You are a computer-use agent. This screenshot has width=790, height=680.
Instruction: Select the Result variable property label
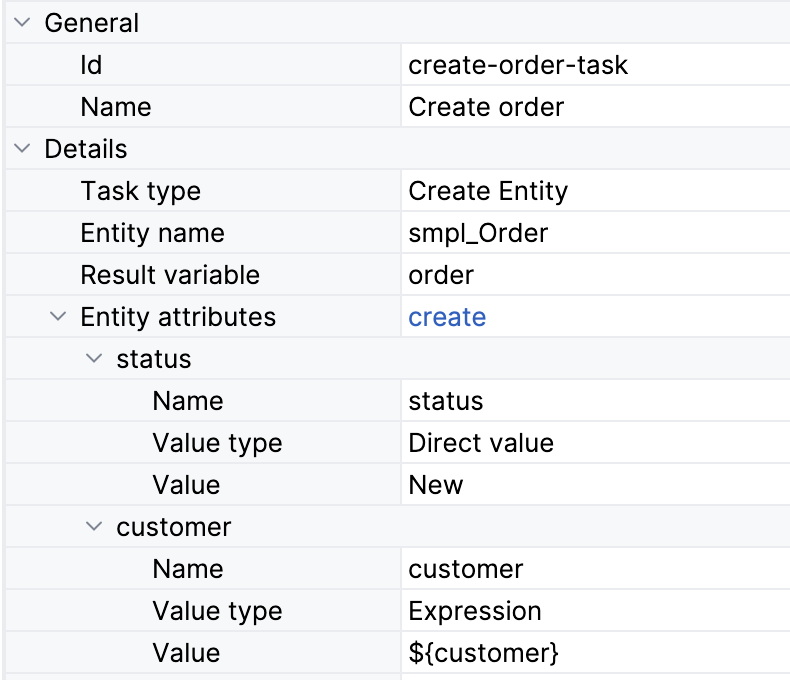tap(170, 276)
